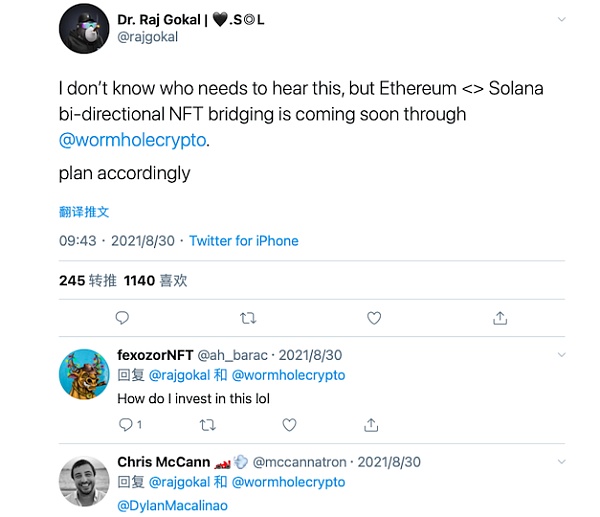Open the @DylanMacalinao mention
Image resolution: width=600 pixels, height=517 pixels.
pos(172,505)
